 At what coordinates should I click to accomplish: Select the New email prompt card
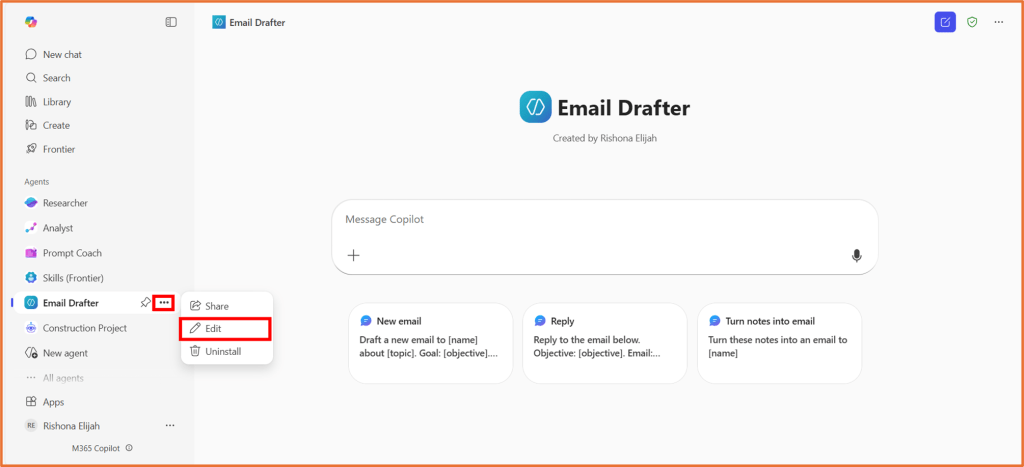(430, 343)
